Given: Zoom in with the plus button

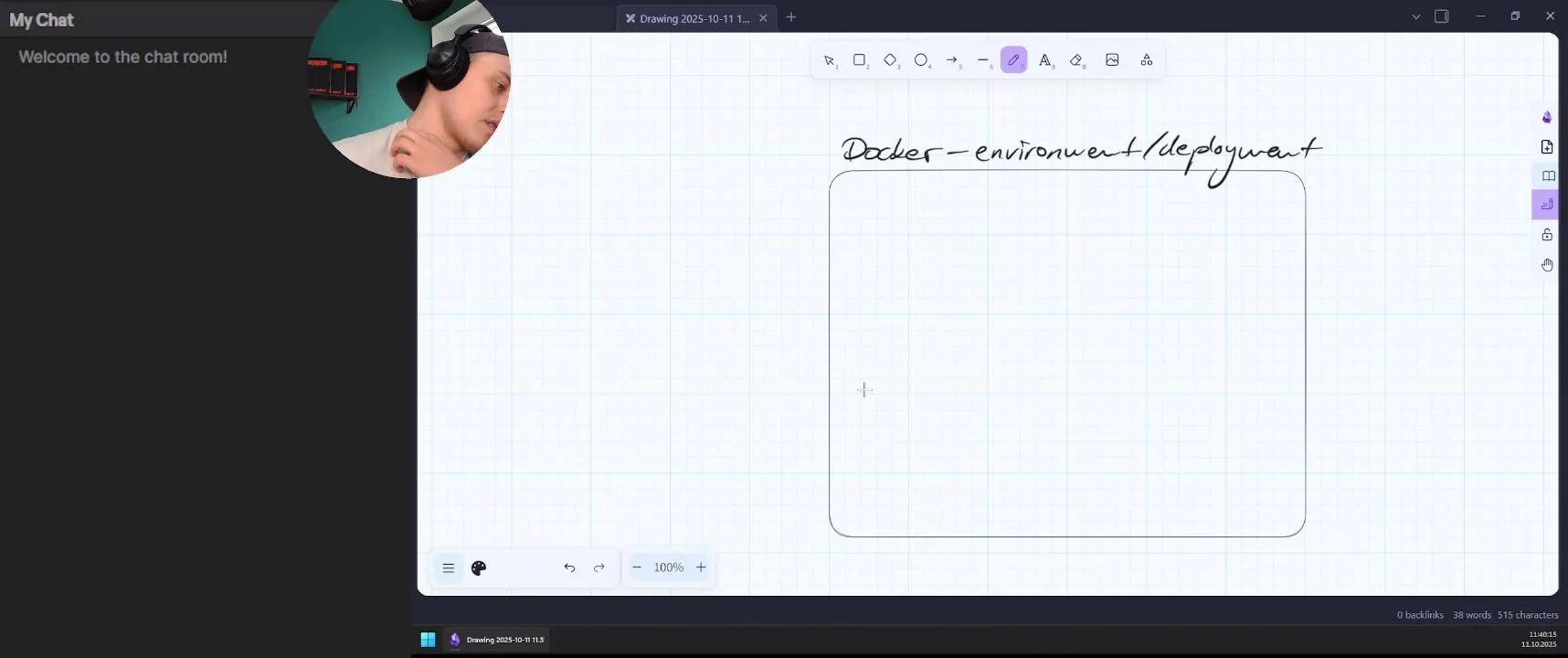Looking at the screenshot, I should tap(701, 568).
